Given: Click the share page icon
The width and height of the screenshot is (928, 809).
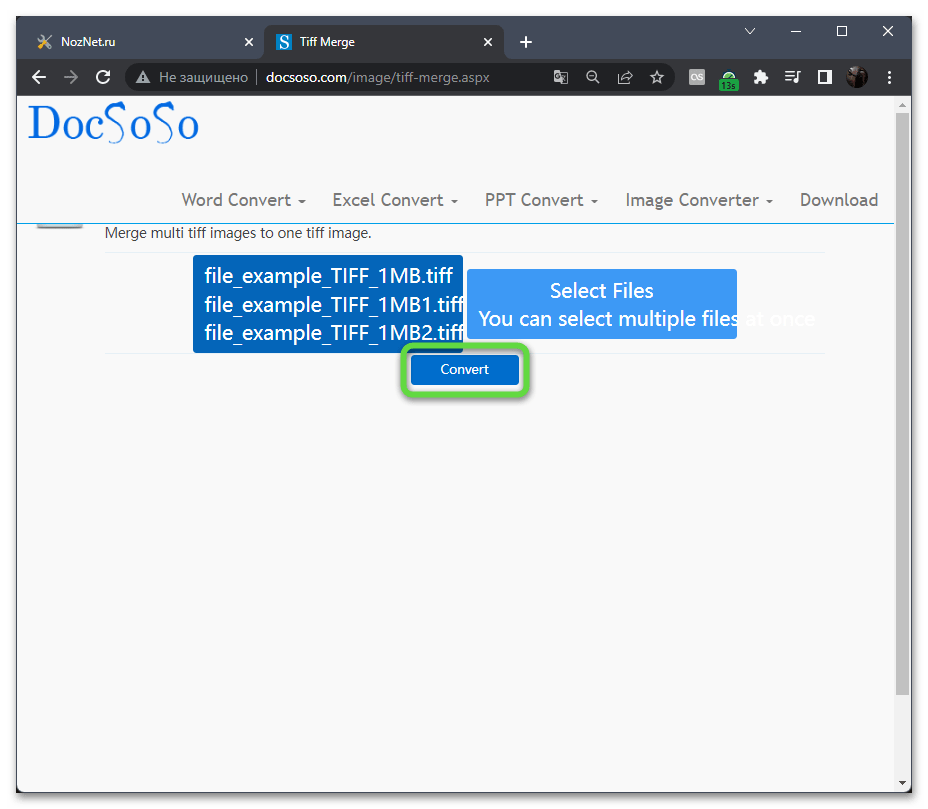Looking at the screenshot, I should point(625,78).
